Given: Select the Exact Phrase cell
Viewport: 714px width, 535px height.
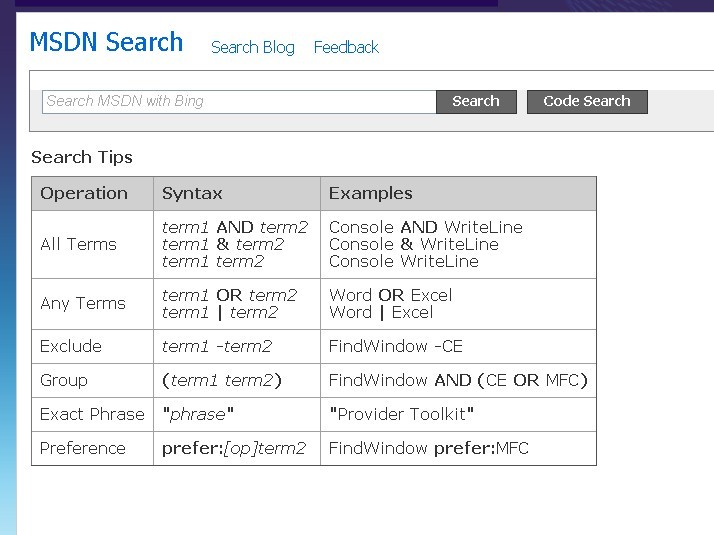Looking at the screenshot, I should click(x=92, y=414).
